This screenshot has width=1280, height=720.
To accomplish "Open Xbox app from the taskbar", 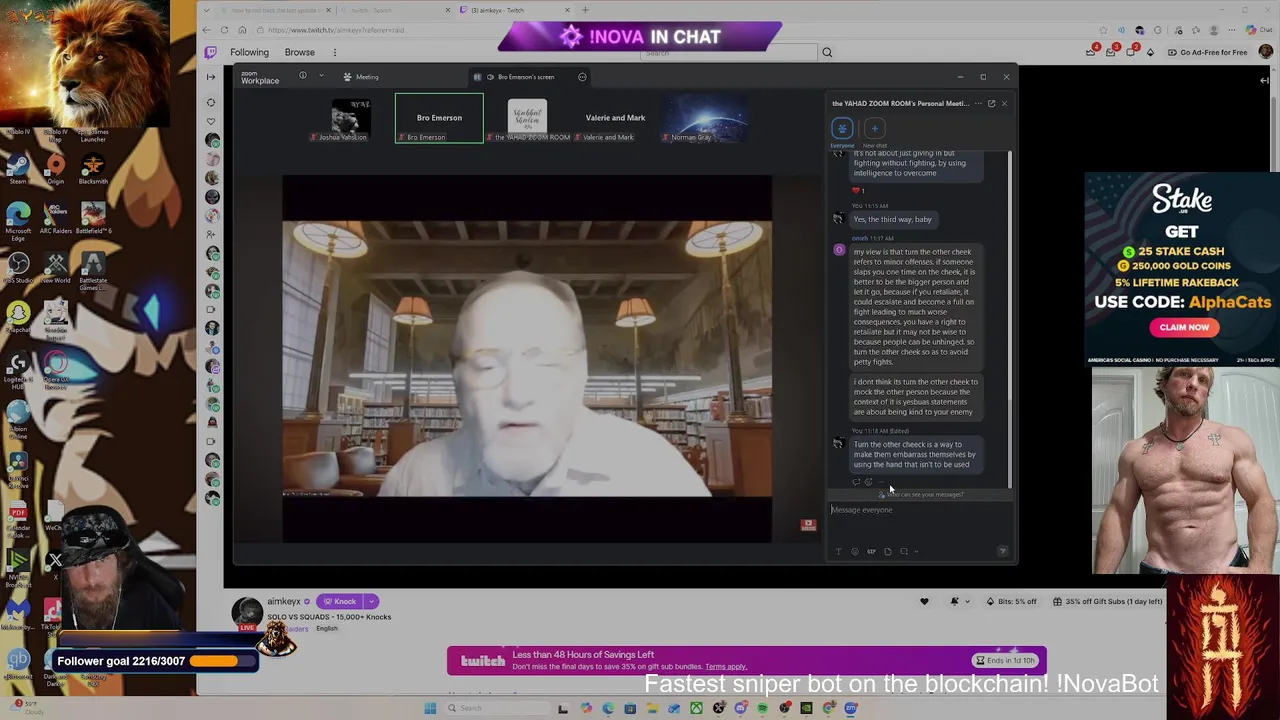I will [696, 708].
